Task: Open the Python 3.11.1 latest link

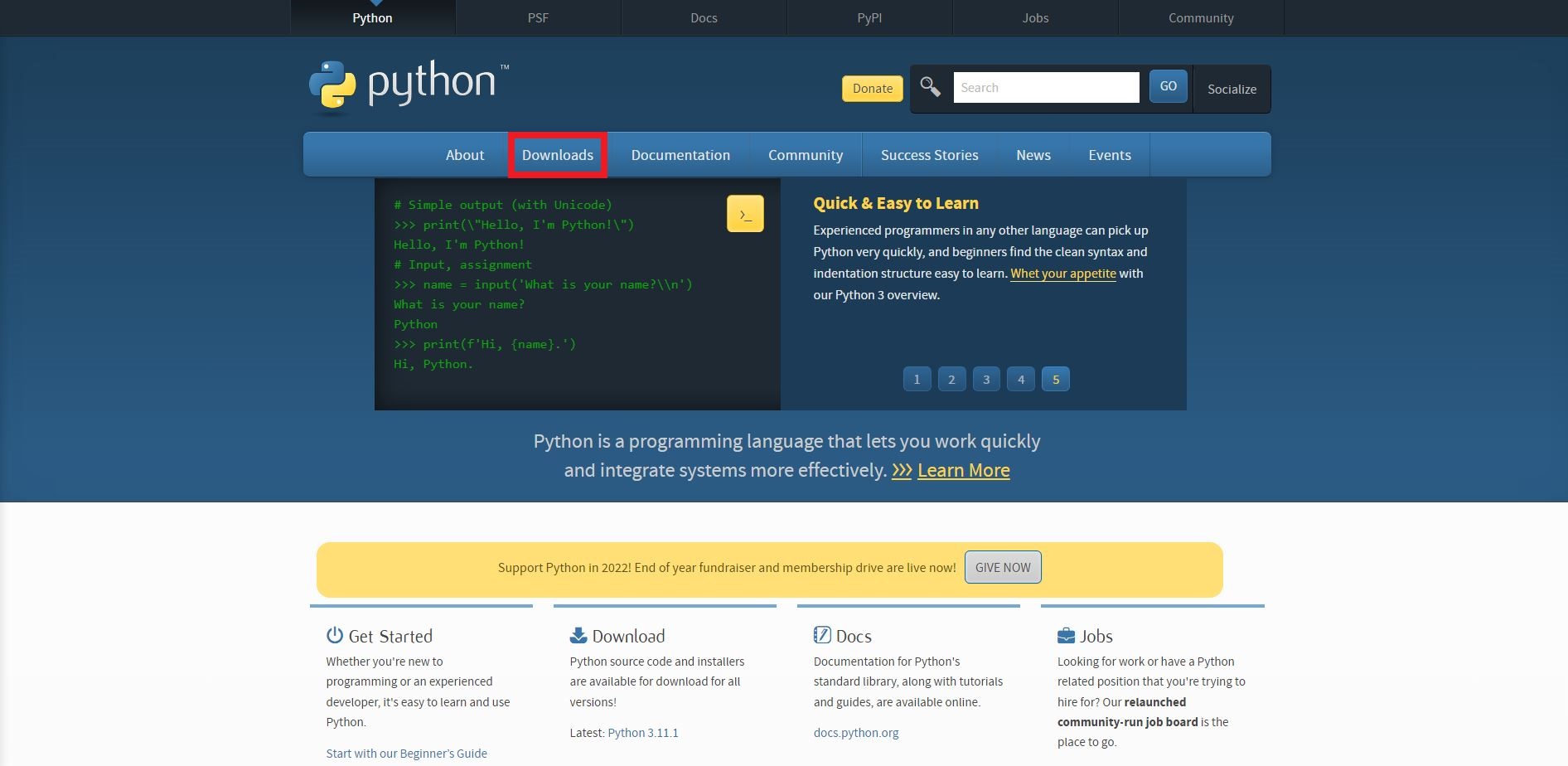Action: (643, 733)
